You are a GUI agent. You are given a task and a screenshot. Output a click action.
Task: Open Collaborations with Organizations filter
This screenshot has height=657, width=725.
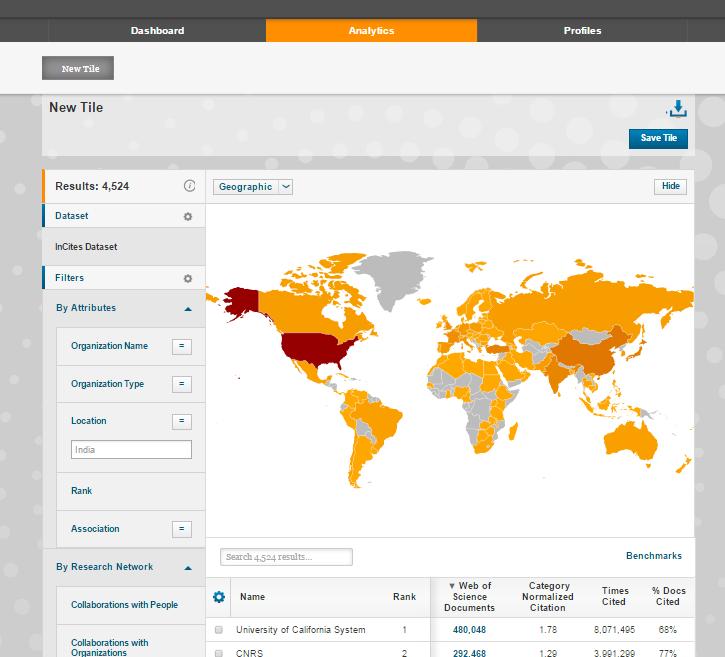point(110,647)
